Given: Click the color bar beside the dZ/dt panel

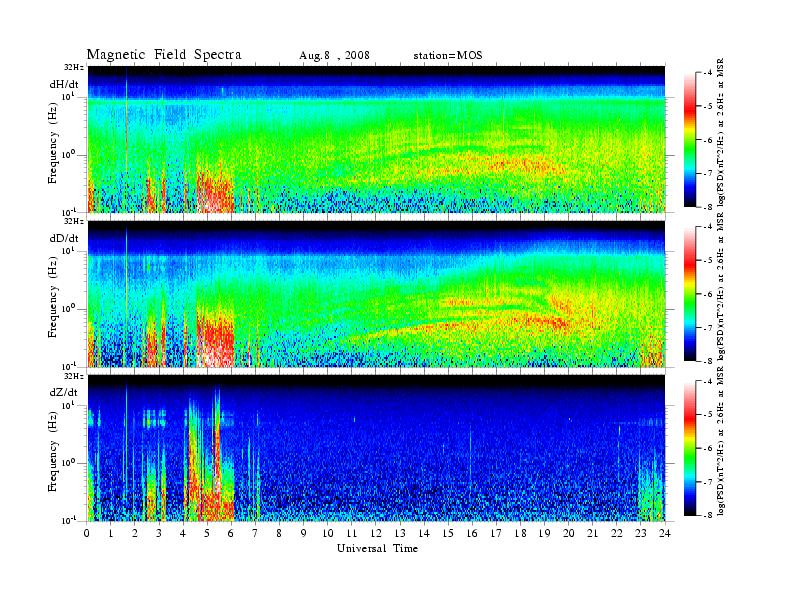Looking at the screenshot, I should [x=689, y=448].
